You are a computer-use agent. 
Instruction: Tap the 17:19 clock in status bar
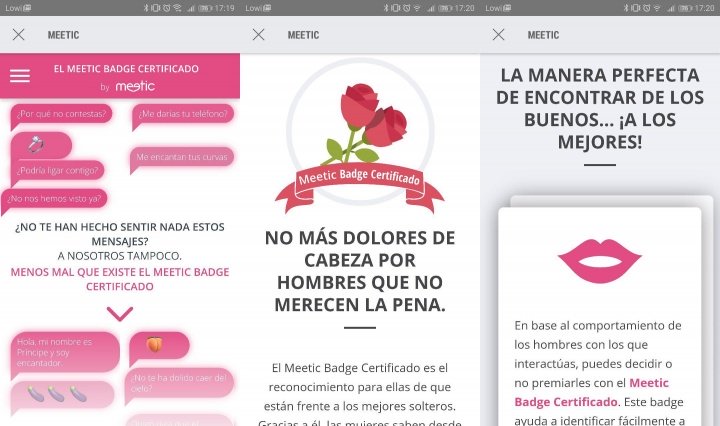pyautogui.click(x=224, y=8)
